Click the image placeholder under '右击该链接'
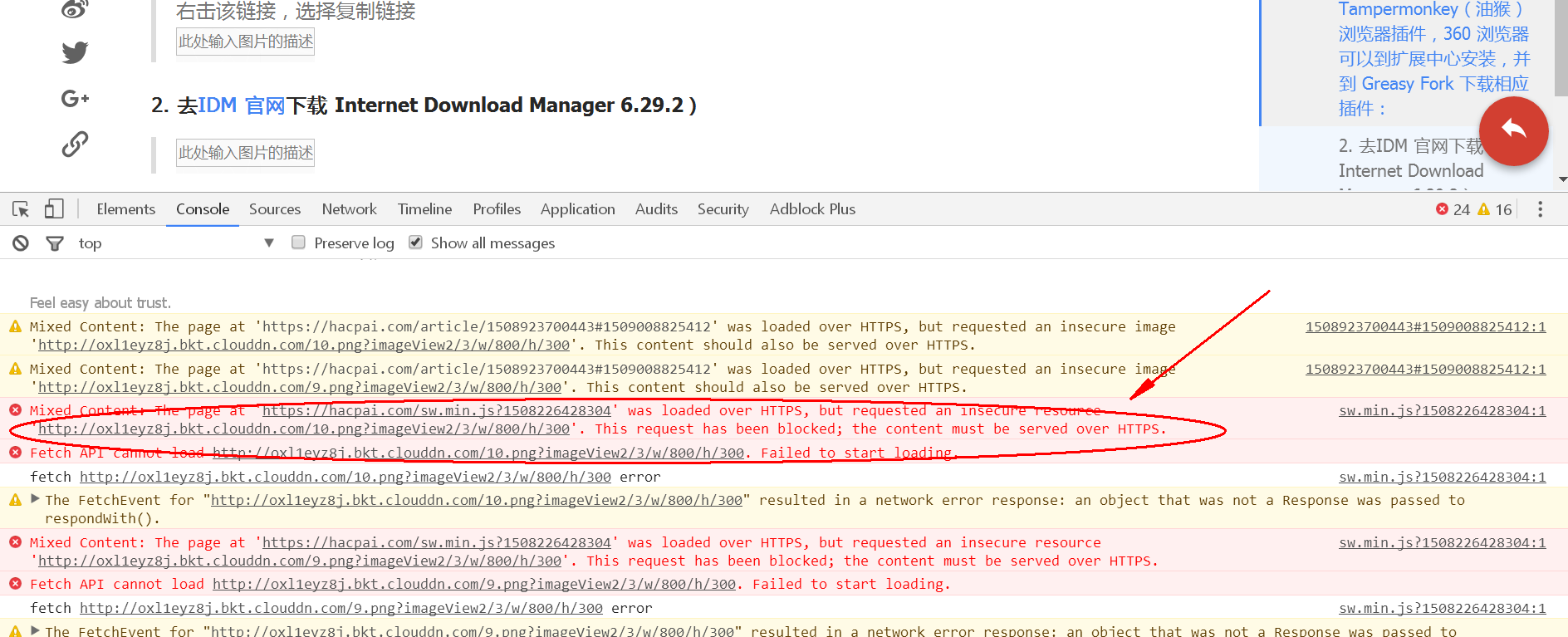 pos(245,42)
